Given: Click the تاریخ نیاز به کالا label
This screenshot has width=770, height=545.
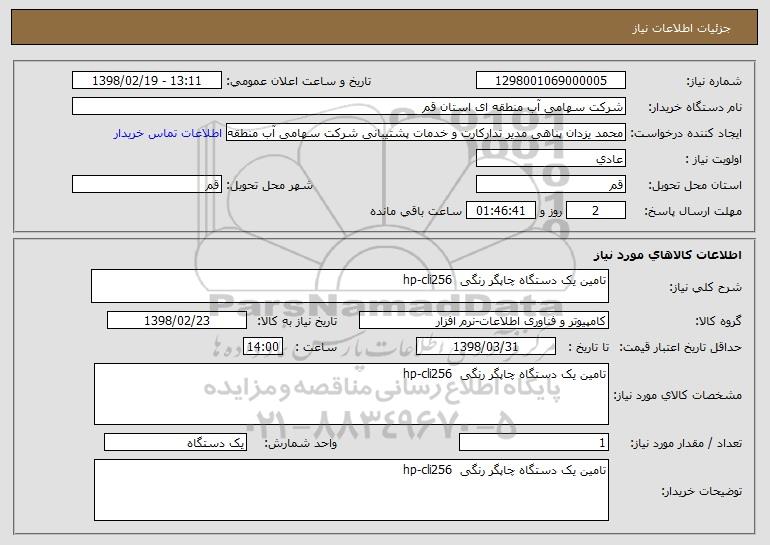Looking at the screenshot, I should 297,322.
